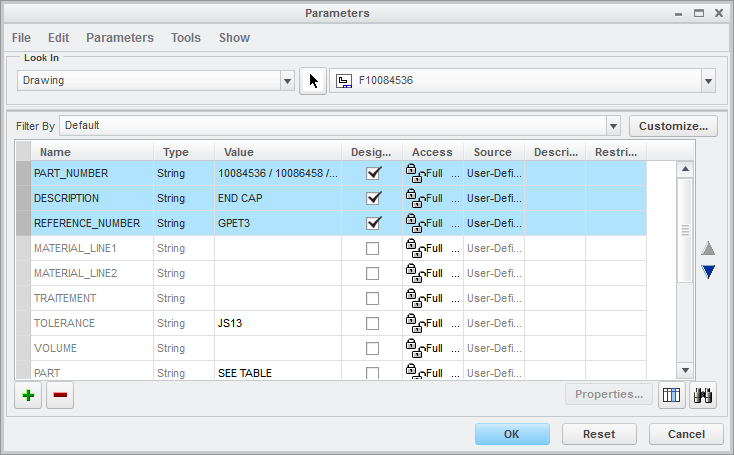
Task: Click the access lock icon for PART_NUMBER
Action: [x=415, y=173]
